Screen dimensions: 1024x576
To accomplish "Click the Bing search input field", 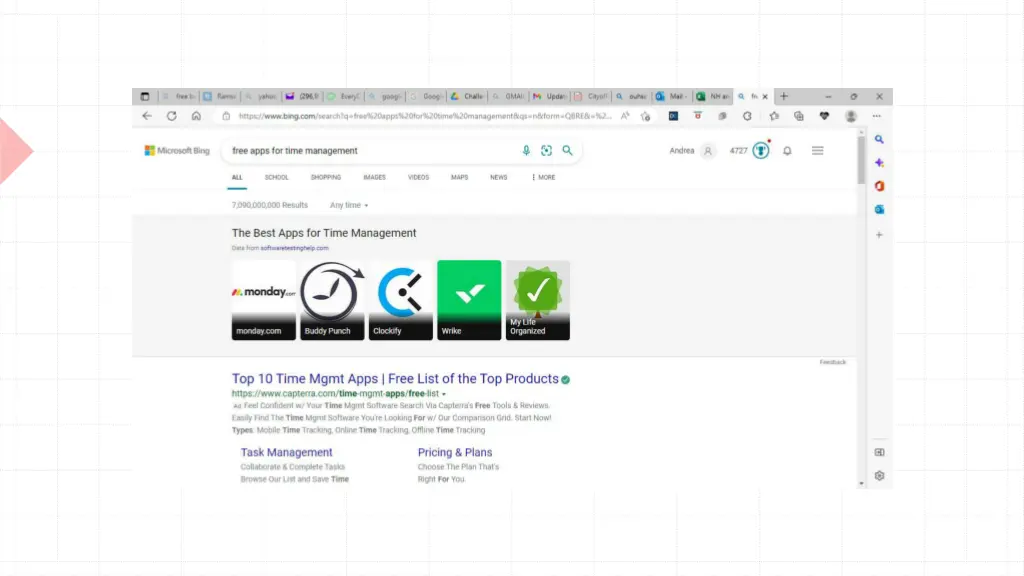I will (372, 151).
